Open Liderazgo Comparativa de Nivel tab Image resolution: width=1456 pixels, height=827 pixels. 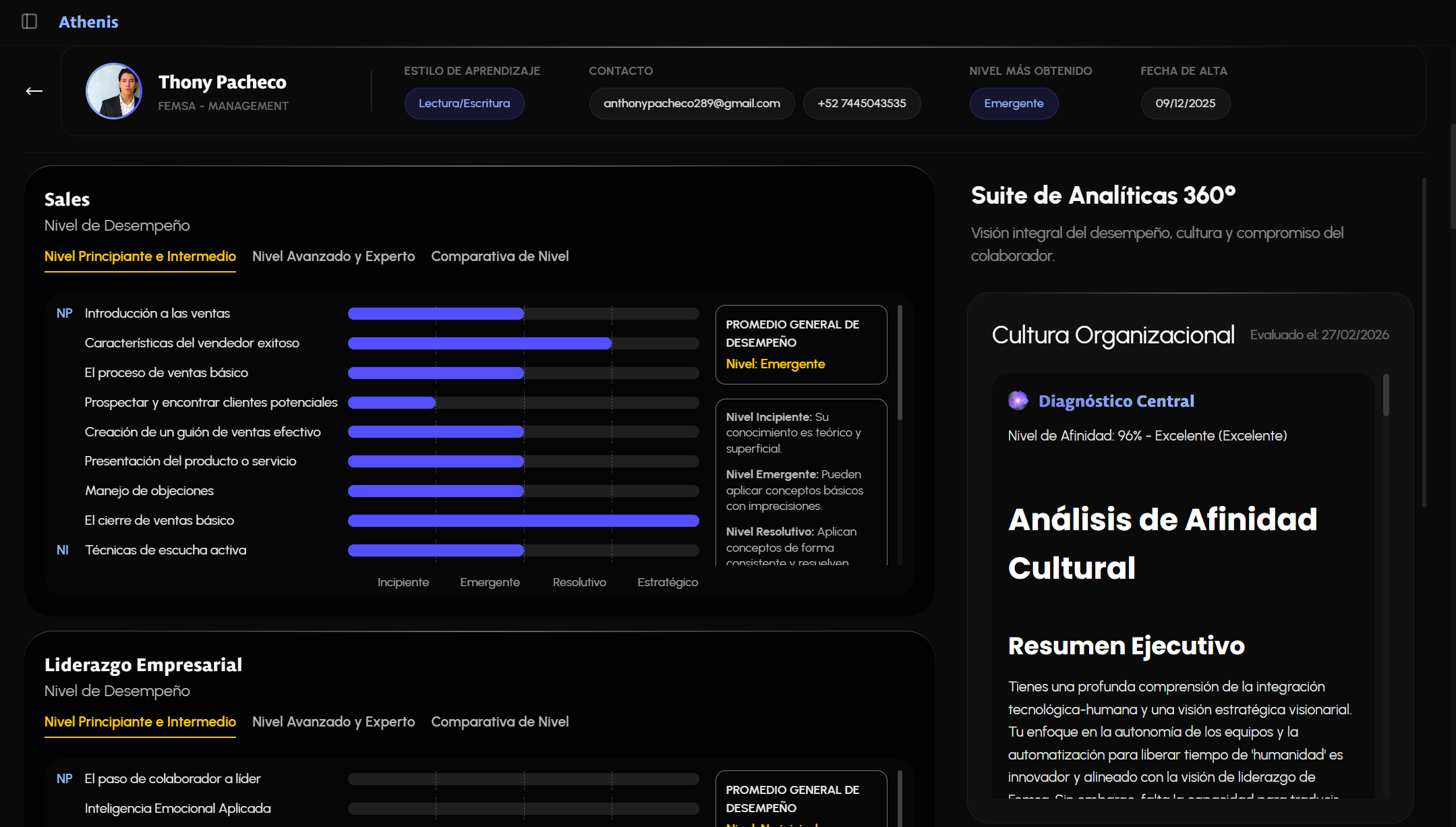coord(500,722)
